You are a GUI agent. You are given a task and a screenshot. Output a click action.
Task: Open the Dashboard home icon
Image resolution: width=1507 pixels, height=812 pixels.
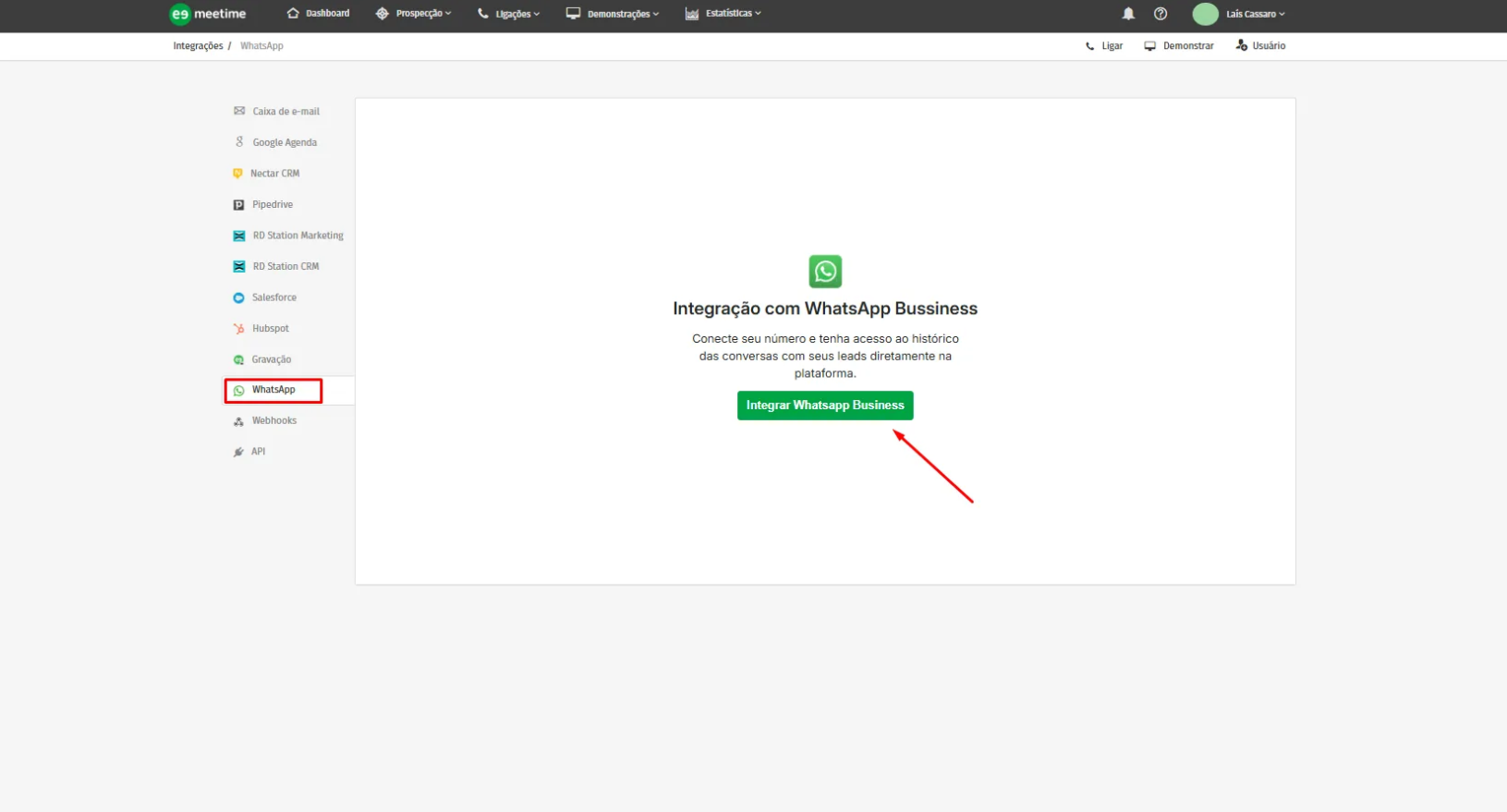click(293, 13)
